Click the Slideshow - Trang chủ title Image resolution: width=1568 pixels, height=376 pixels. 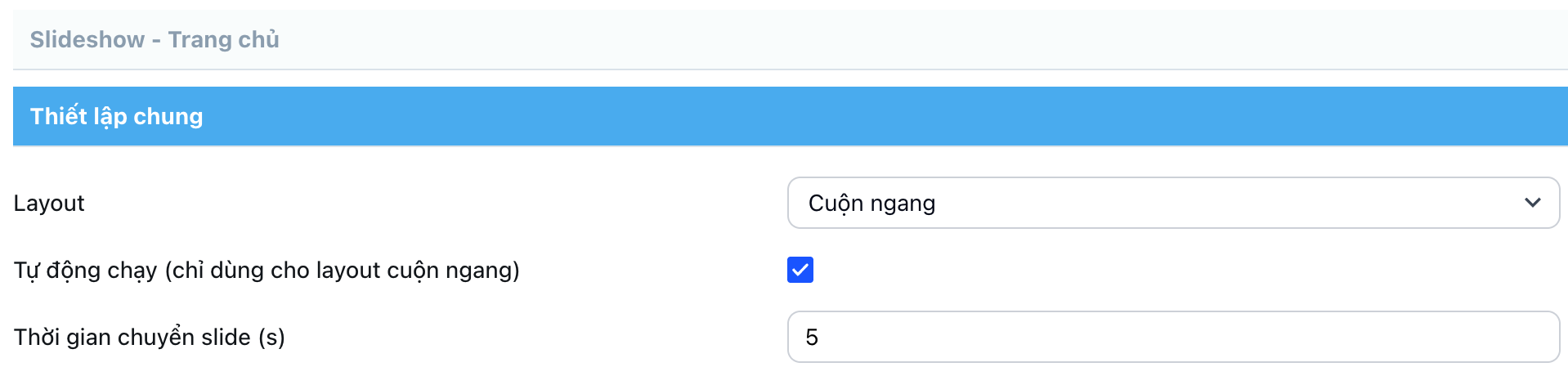pyautogui.click(x=155, y=39)
